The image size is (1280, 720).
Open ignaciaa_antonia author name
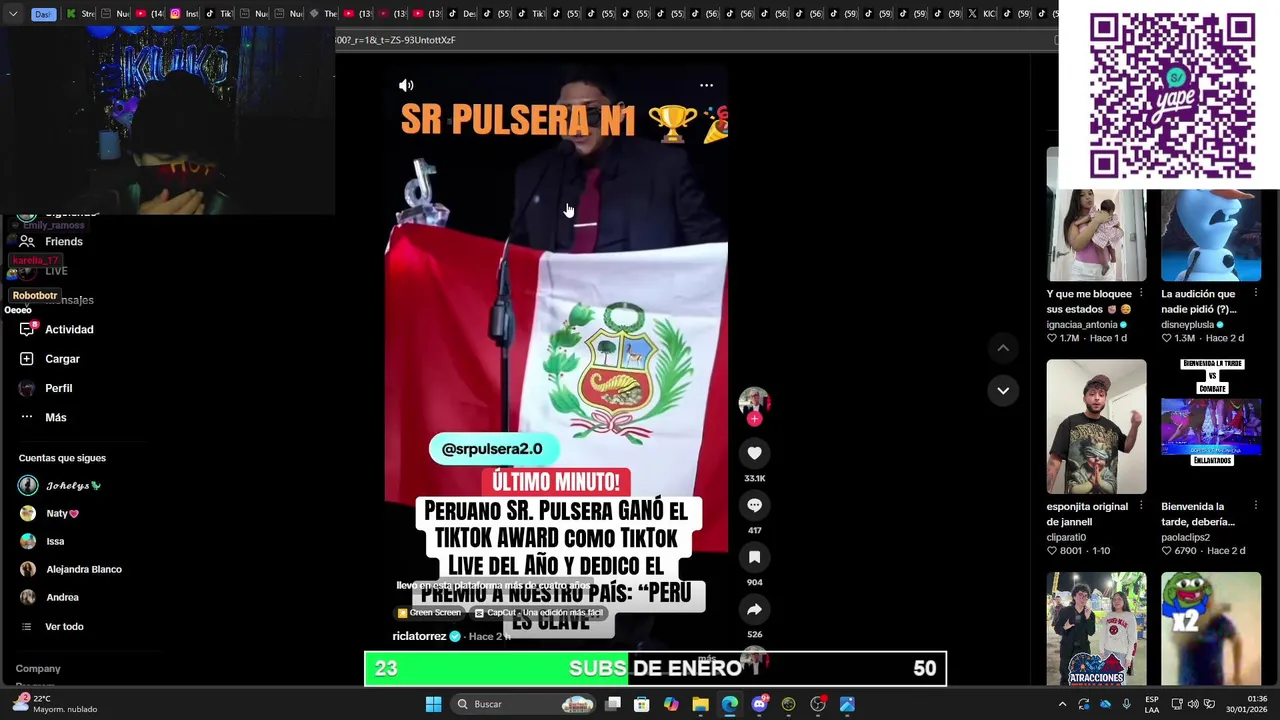1082,325
